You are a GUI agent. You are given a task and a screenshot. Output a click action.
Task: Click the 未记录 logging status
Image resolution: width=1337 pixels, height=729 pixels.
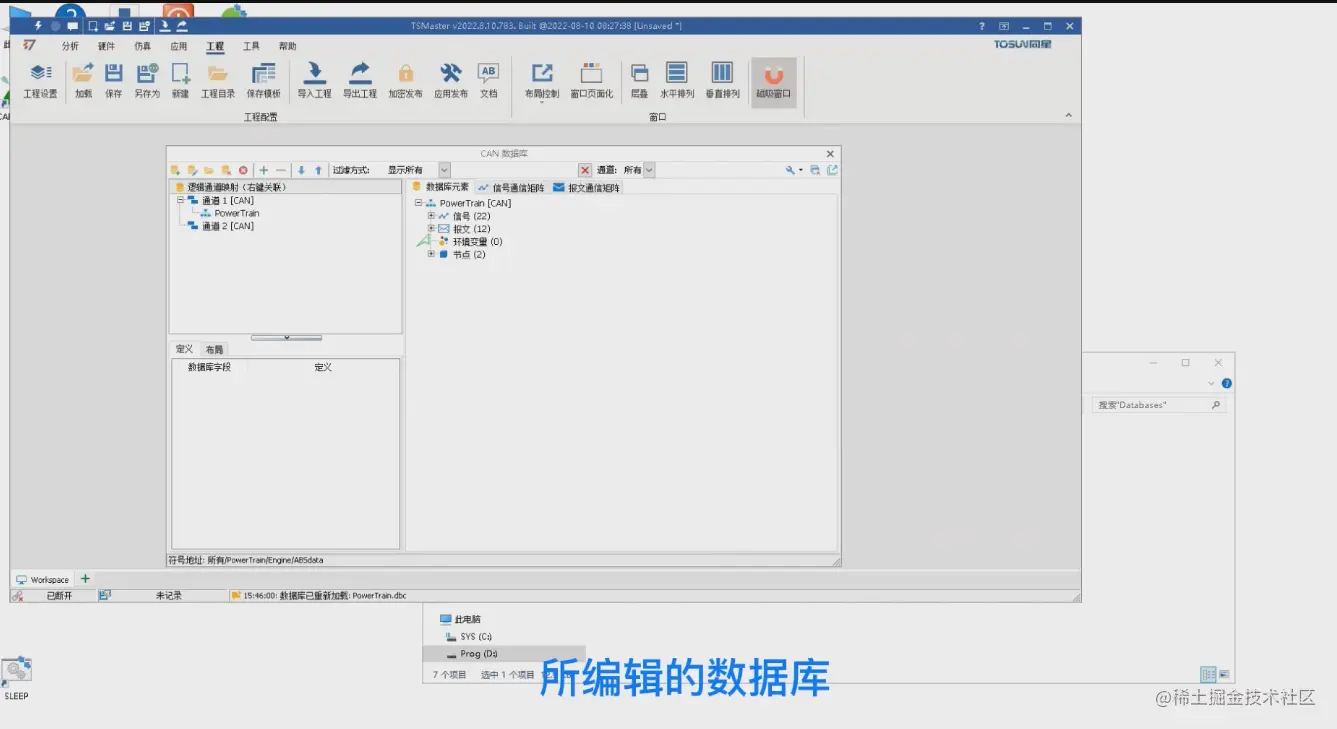(x=169, y=595)
